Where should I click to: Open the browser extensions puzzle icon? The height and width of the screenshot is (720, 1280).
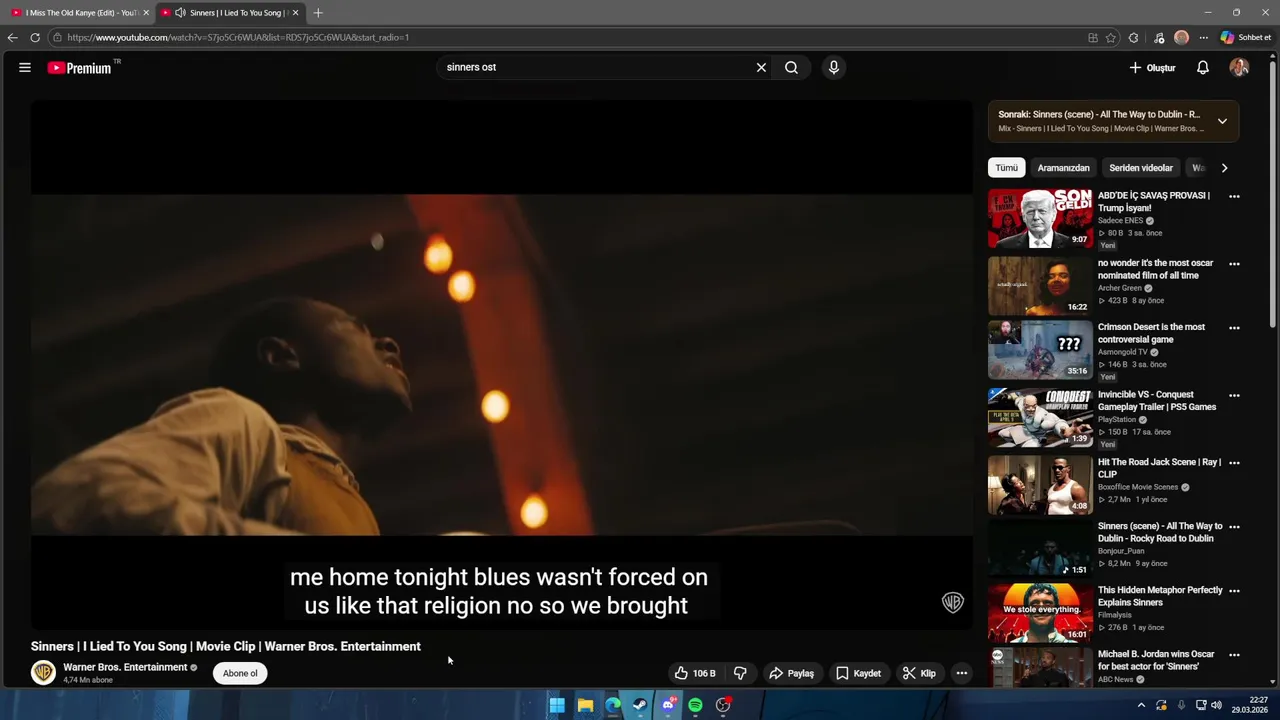coord(1133,38)
